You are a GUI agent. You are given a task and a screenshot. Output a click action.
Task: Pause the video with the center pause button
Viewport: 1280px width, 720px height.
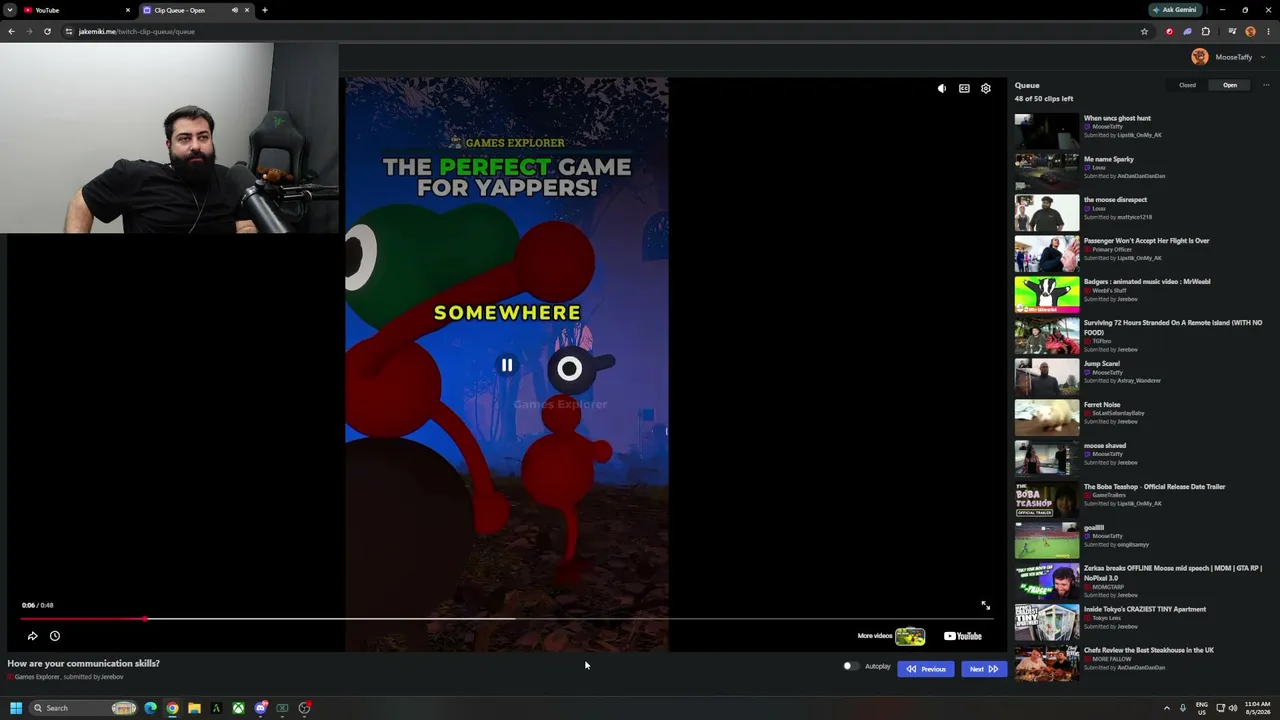tap(507, 366)
